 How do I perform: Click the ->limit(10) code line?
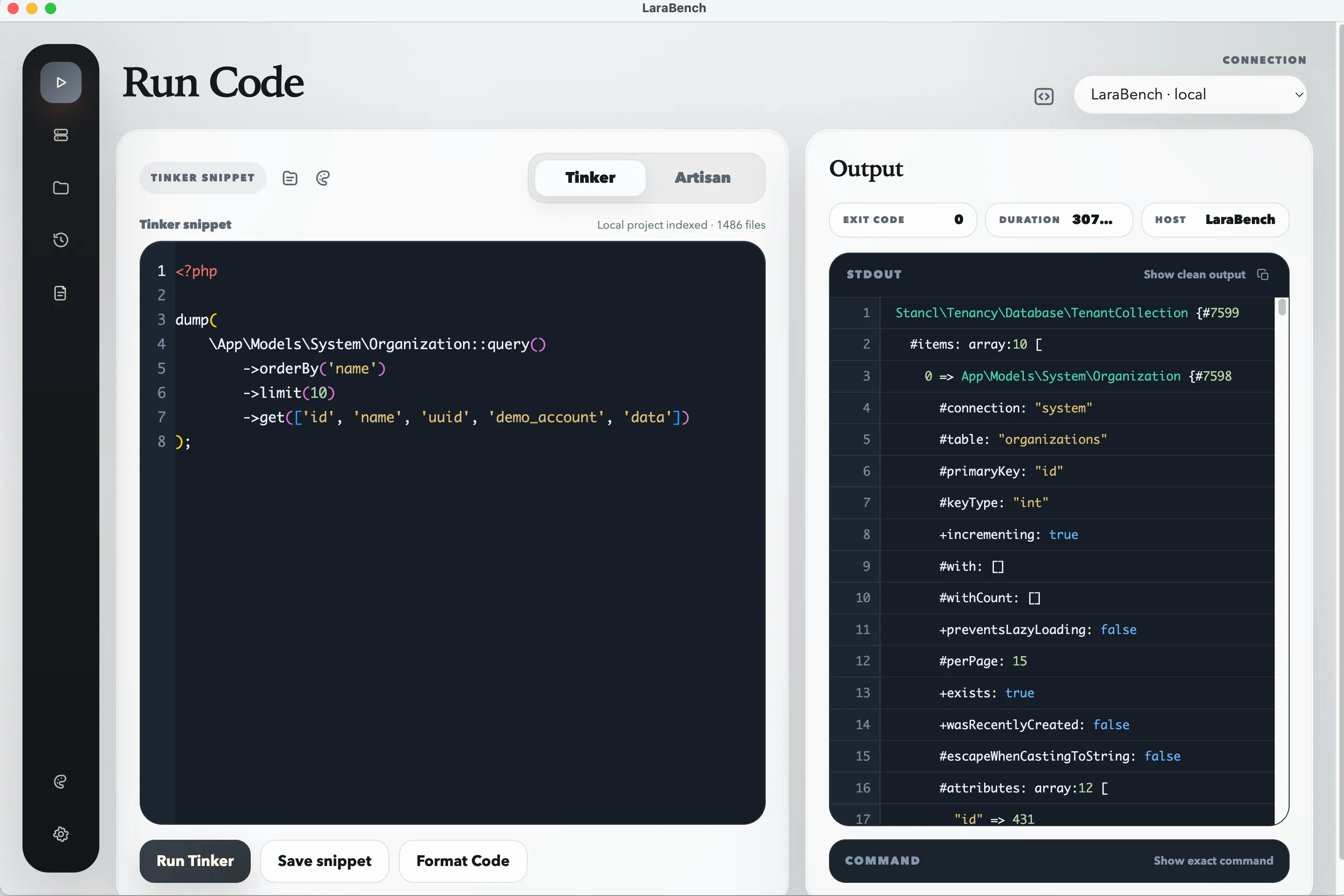289,393
